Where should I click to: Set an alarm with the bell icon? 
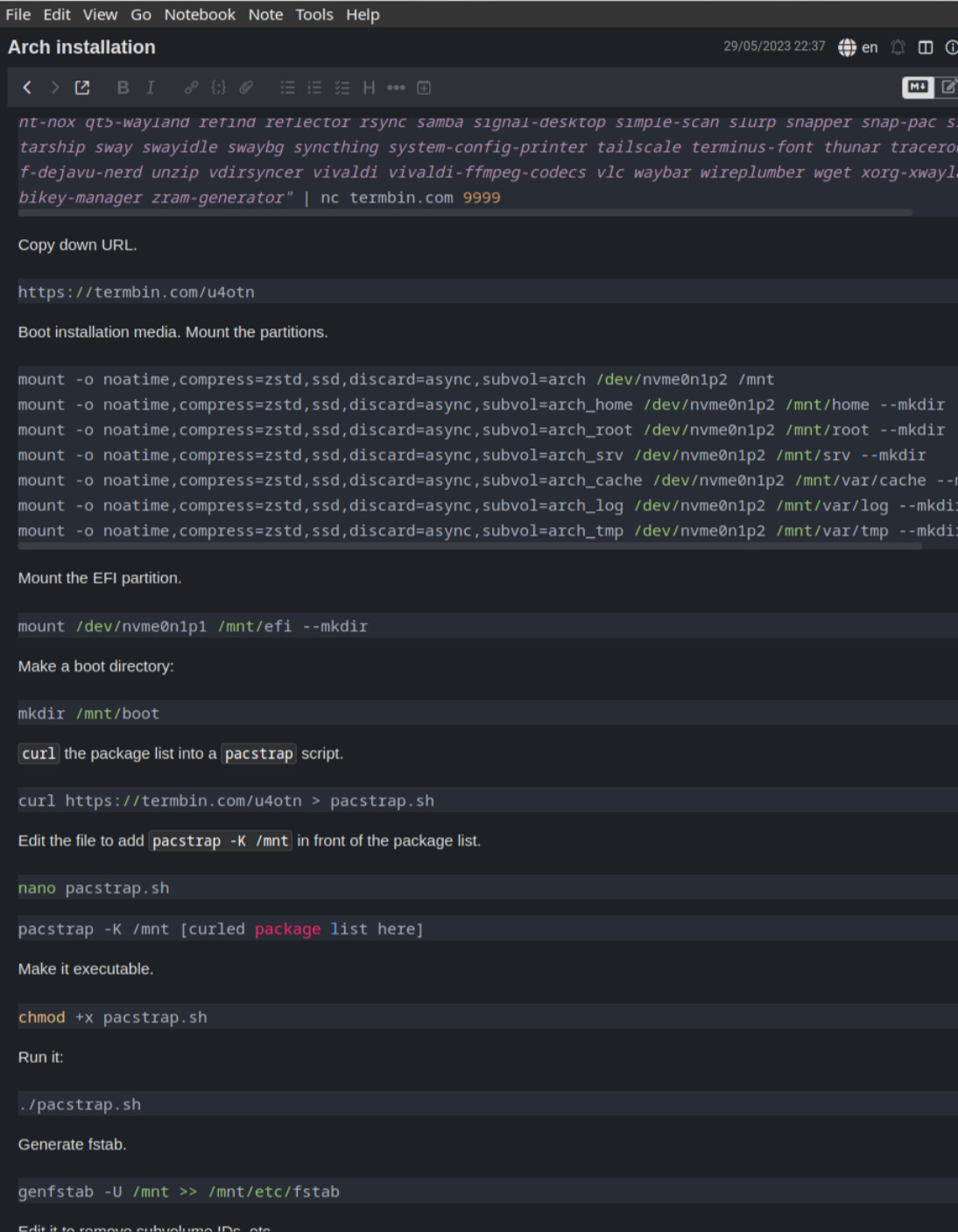[898, 47]
